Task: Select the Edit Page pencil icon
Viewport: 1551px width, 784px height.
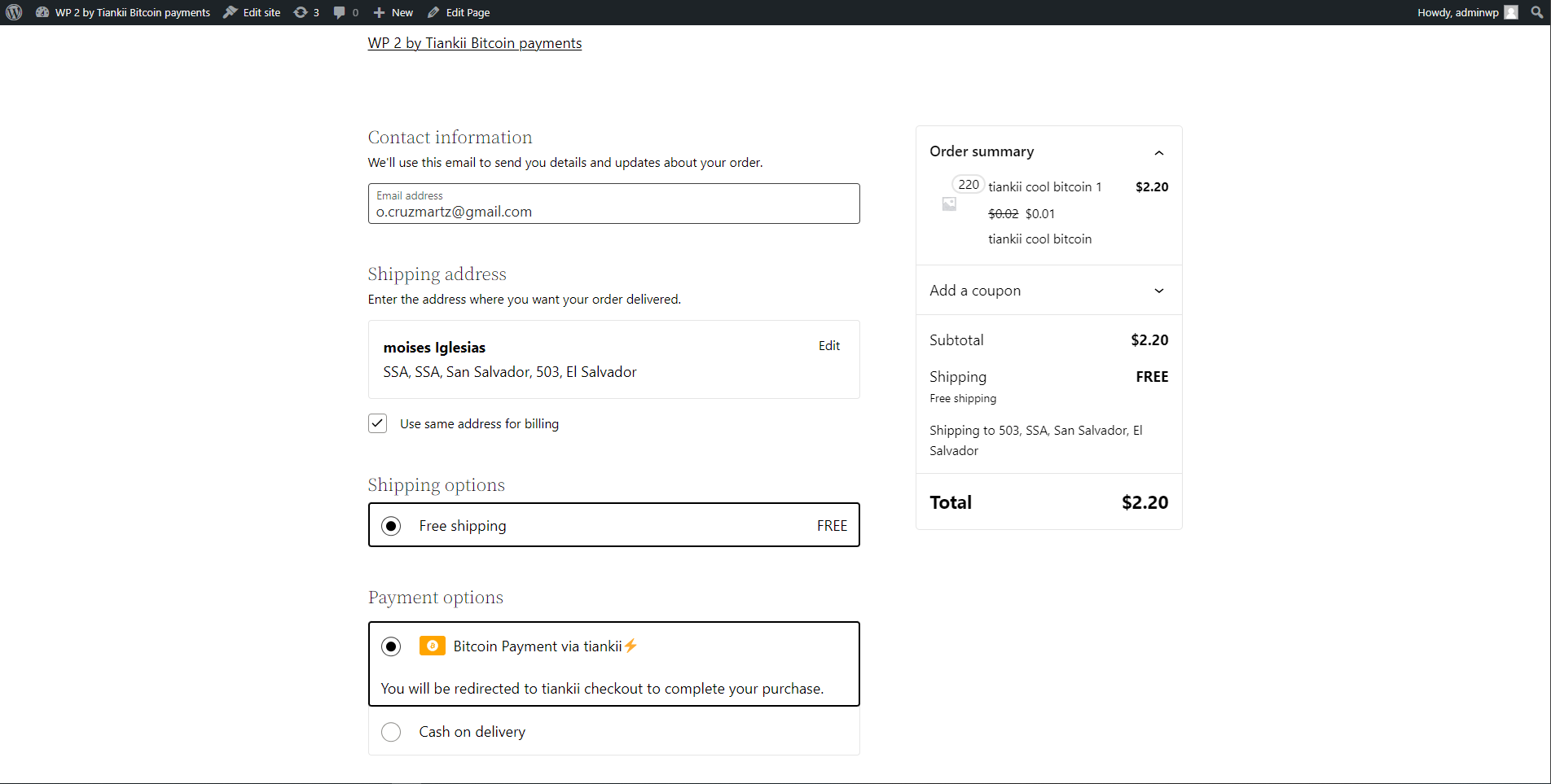Action: click(433, 12)
